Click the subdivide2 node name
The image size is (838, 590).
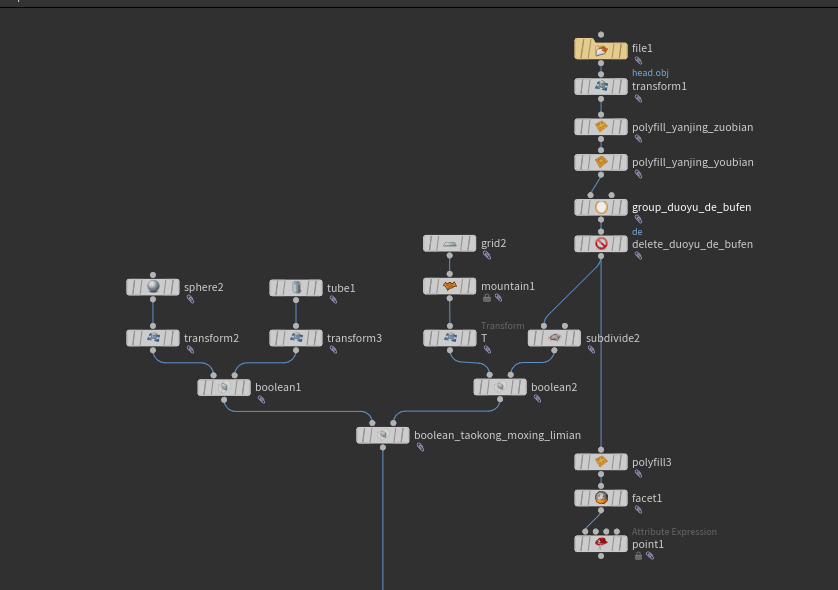click(x=612, y=338)
